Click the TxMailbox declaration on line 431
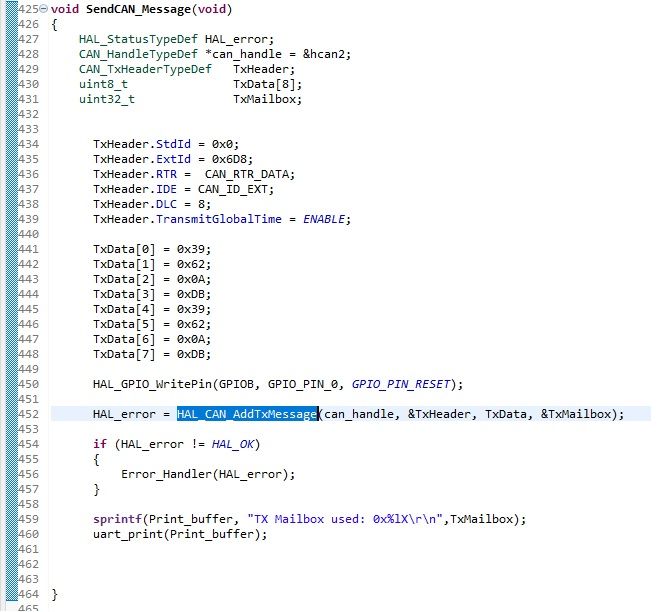The image size is (667, 612). pyautogui.click(x=264, y=99)
